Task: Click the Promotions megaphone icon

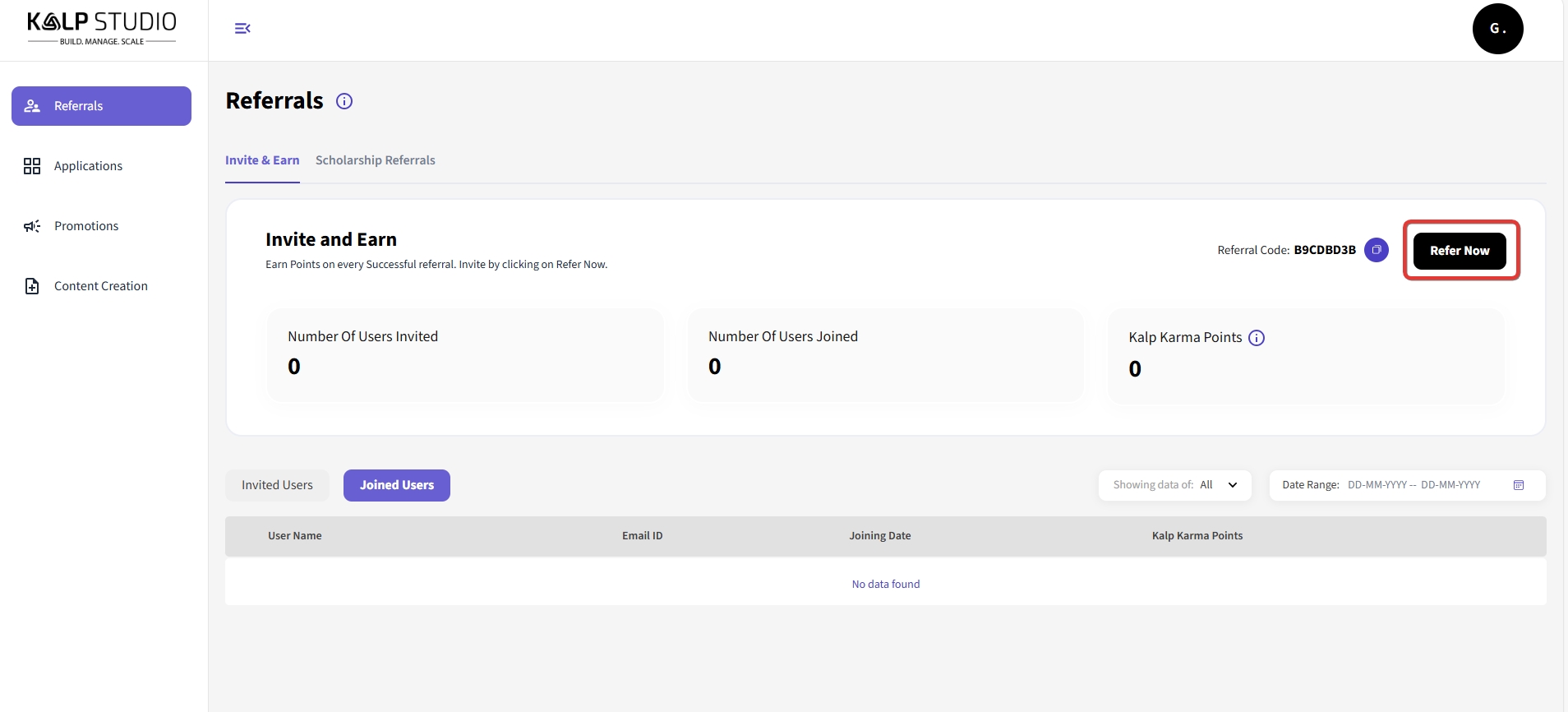Action: 32,226
